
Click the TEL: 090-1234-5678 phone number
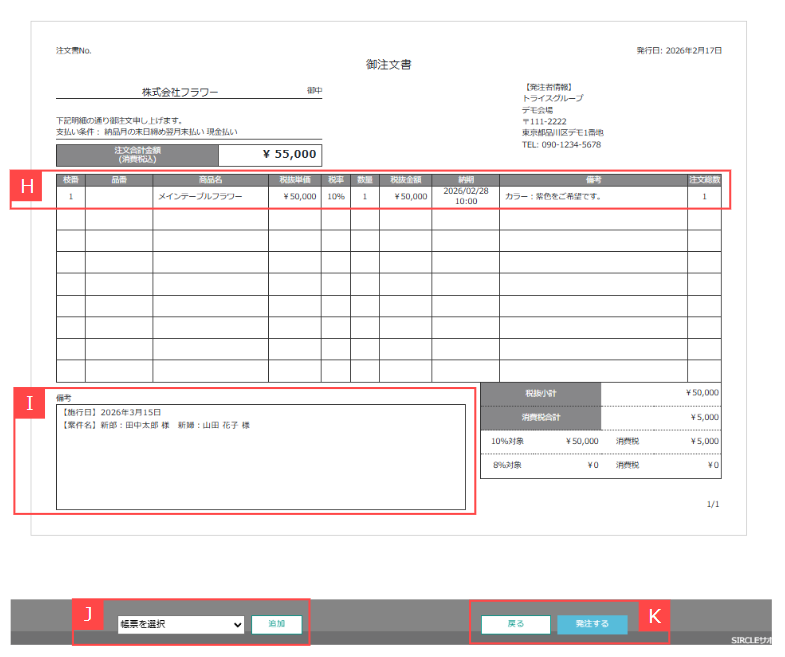(561, 145)
